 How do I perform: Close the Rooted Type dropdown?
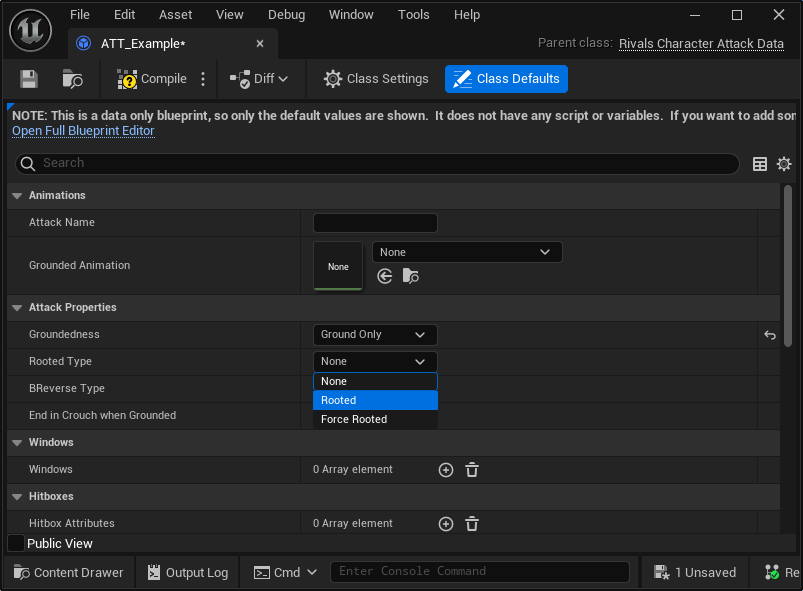click(x=375, y=362)
